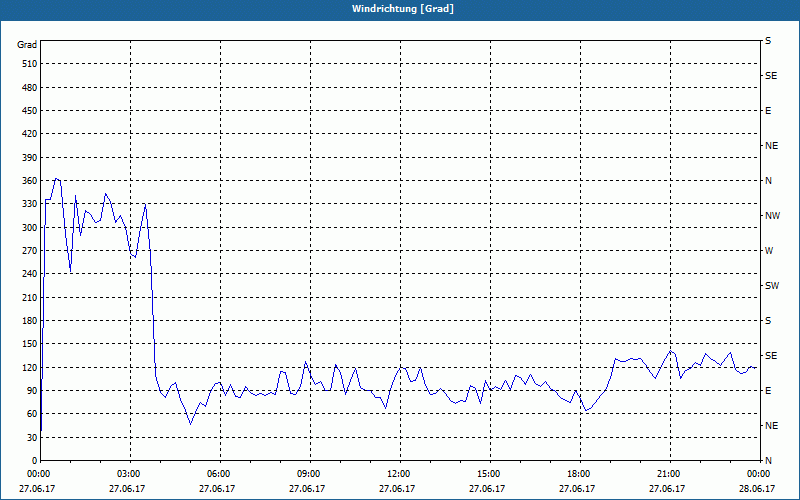
Task: Click the 0 label at axis origin
Action: (35, 461)
